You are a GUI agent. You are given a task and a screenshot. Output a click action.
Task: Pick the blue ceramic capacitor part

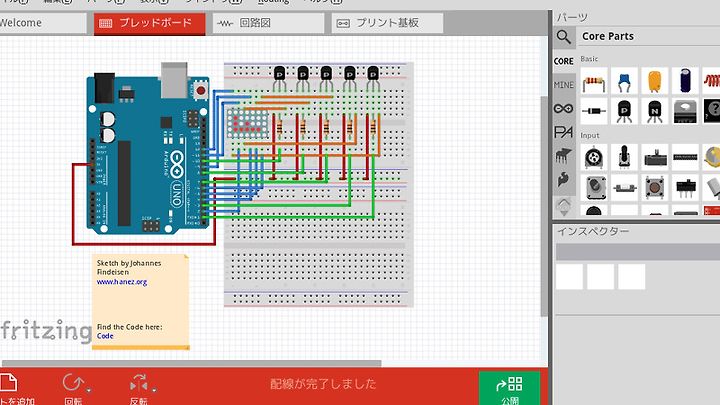[x=624, y=81]
